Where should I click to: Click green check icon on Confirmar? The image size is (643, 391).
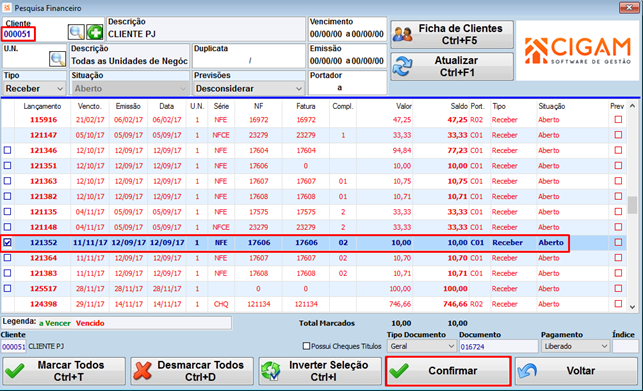point(399,371)
